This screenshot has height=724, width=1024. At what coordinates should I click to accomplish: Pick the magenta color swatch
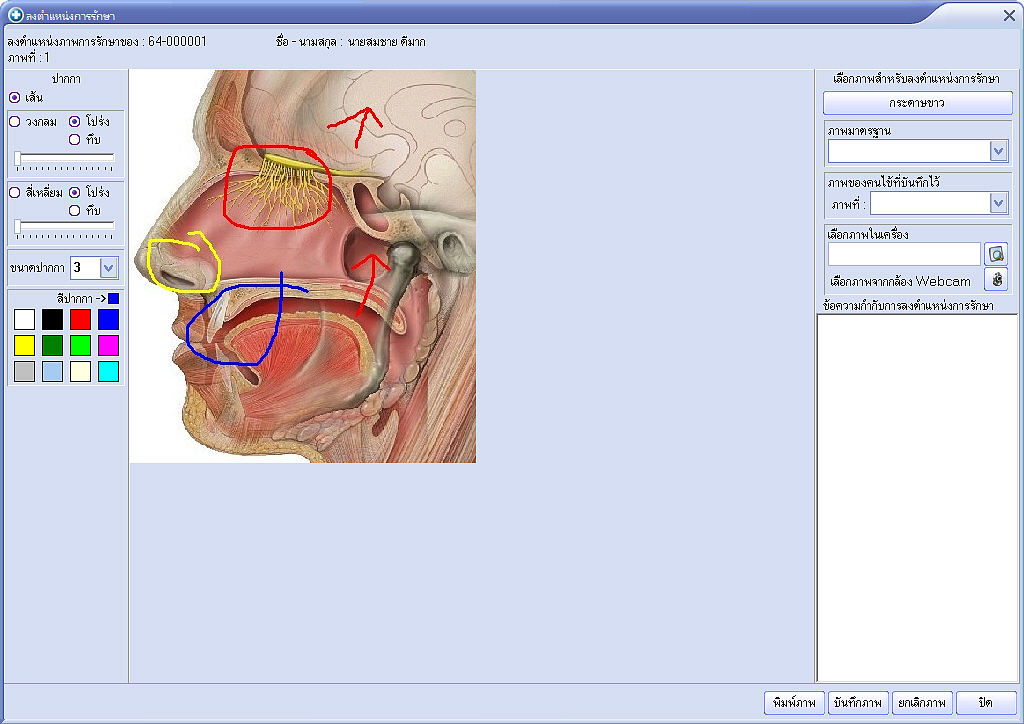108,345
